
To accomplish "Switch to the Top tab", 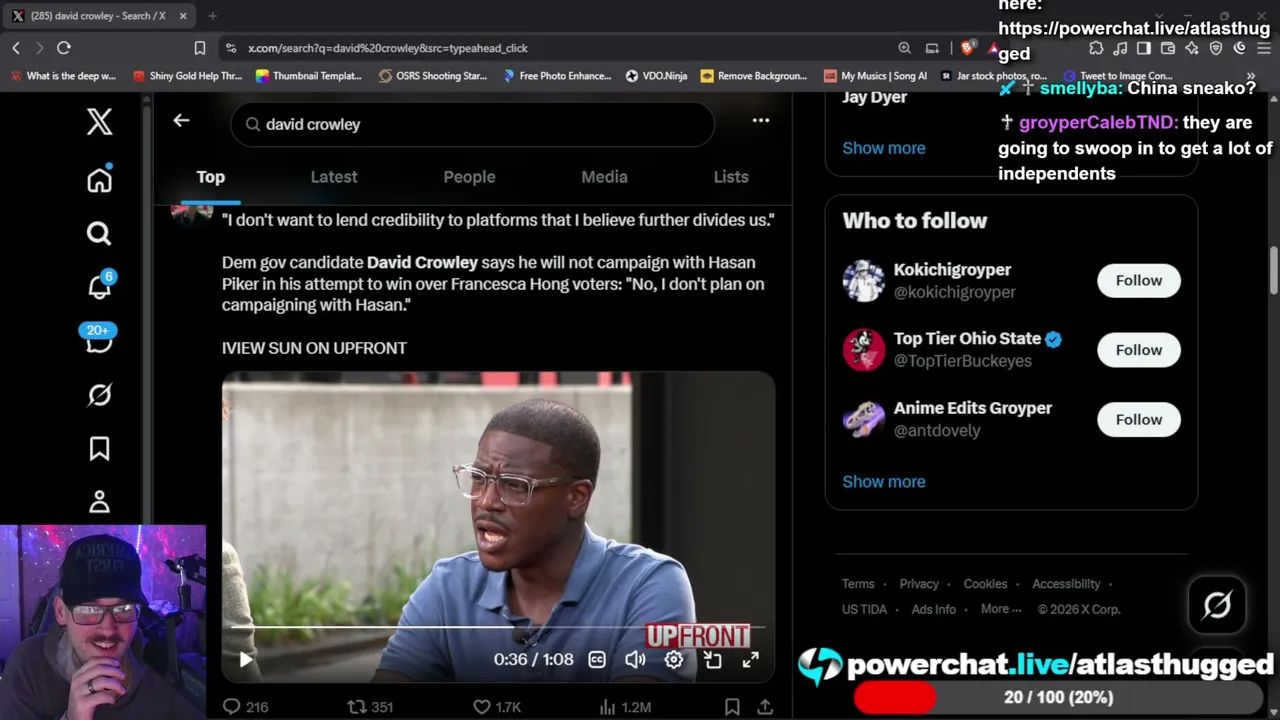I will 210,177.
